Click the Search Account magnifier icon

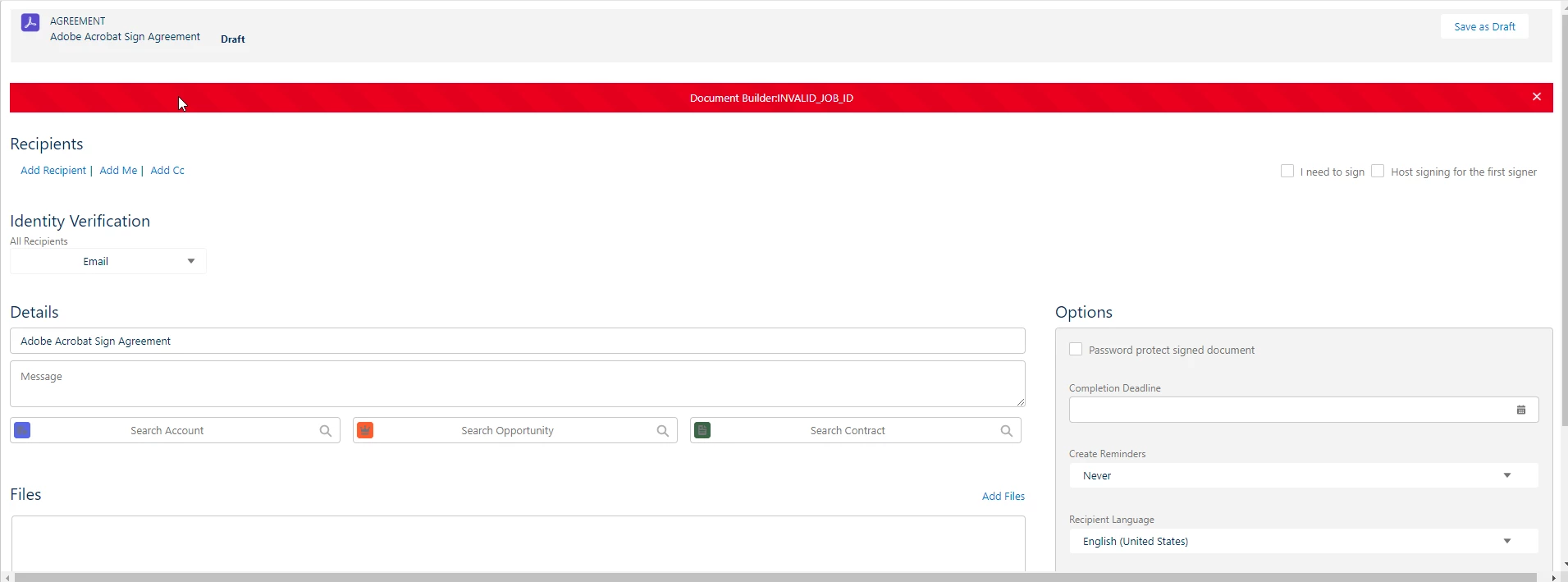pos(326,431)
